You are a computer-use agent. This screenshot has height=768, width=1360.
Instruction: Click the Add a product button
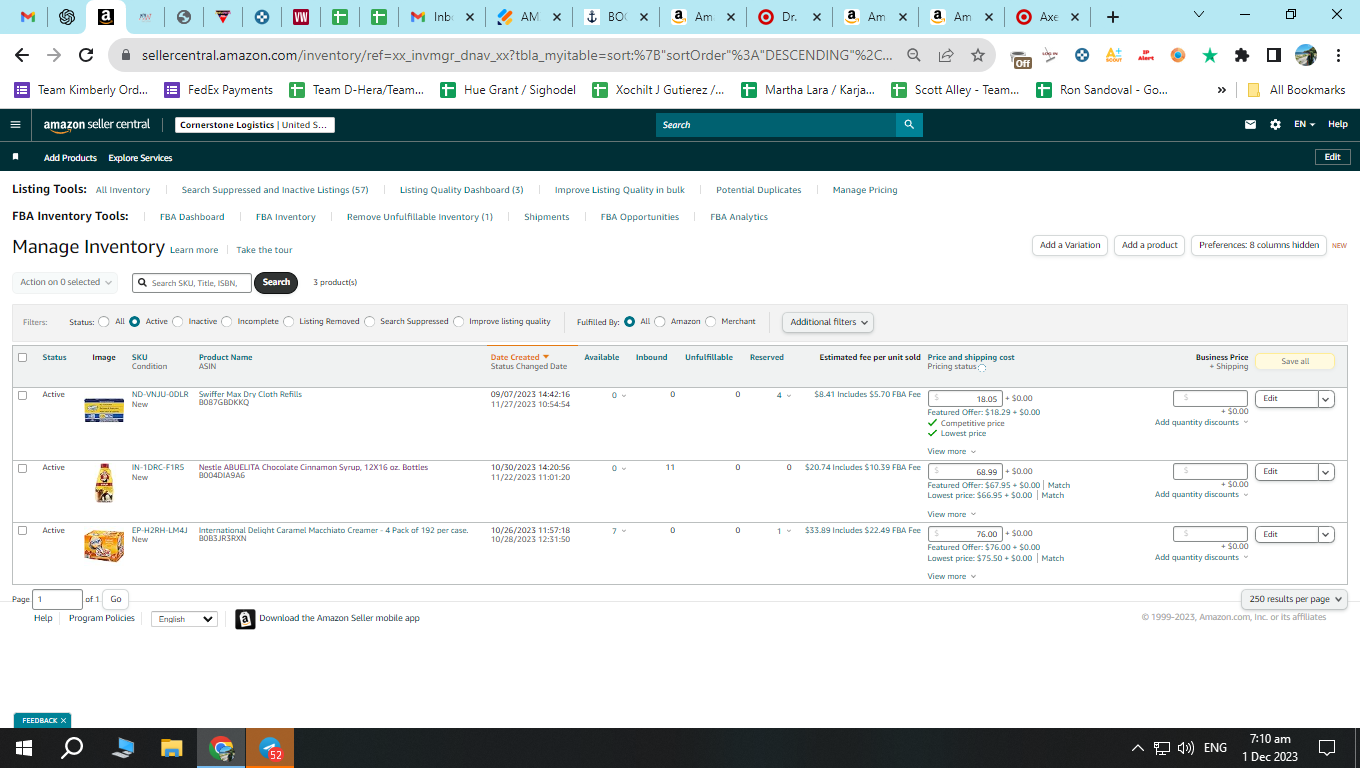tap(1150, 245)
